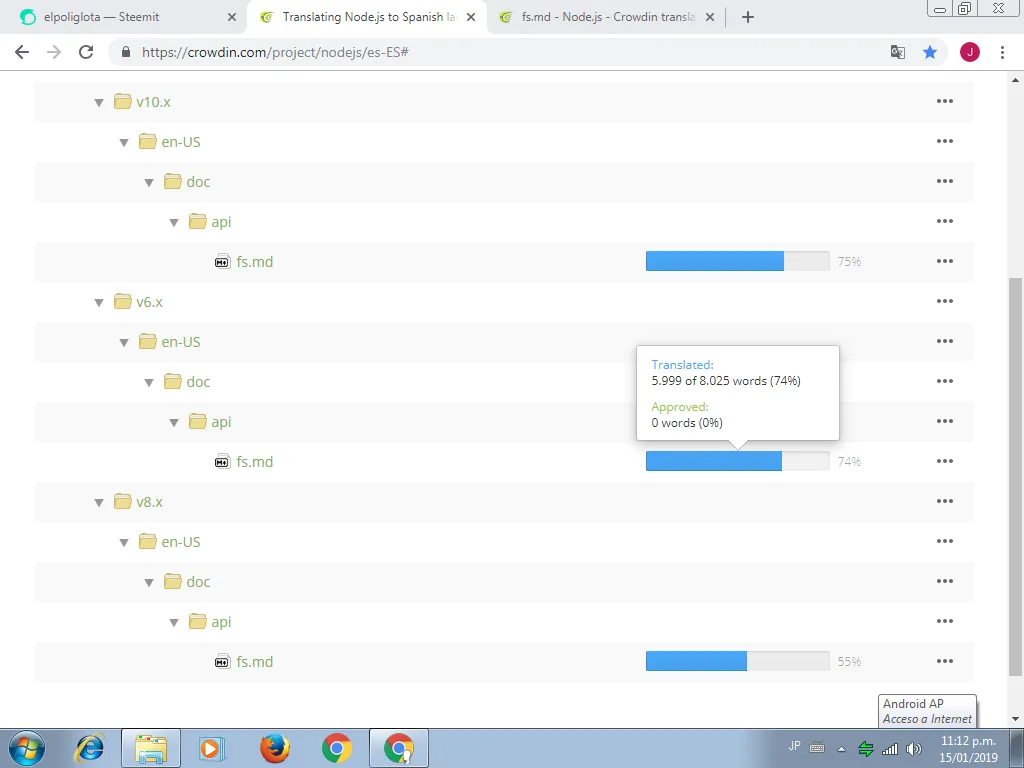1024x768 pixels.
Task: Open fs.md file in v8.x
Action: 255,661
